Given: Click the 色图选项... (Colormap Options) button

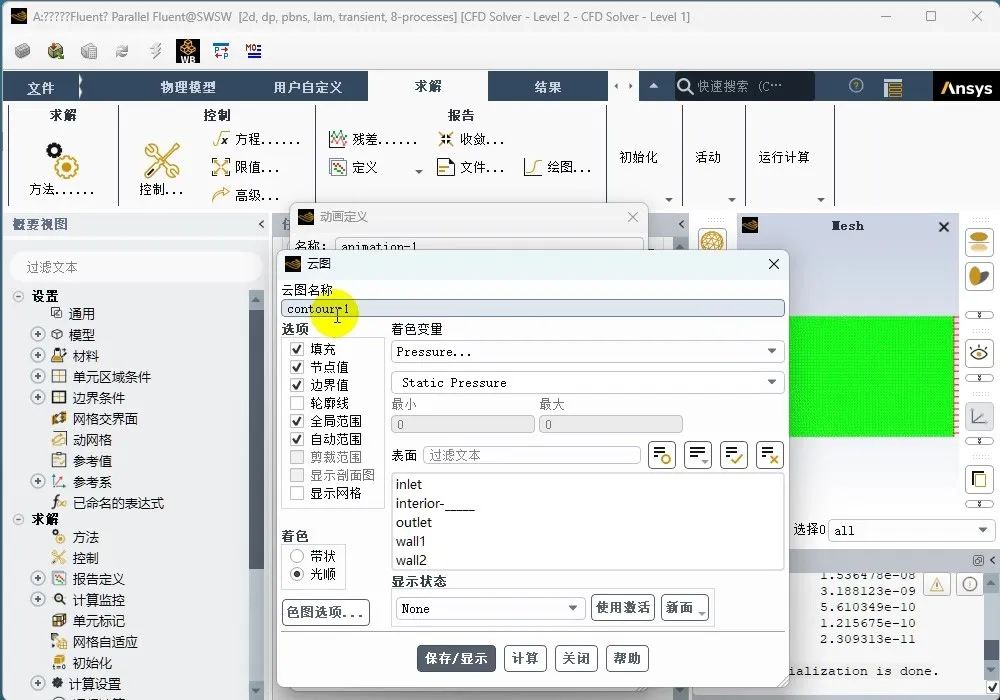Looking at the screenshot, I should [x=327, y=612].
